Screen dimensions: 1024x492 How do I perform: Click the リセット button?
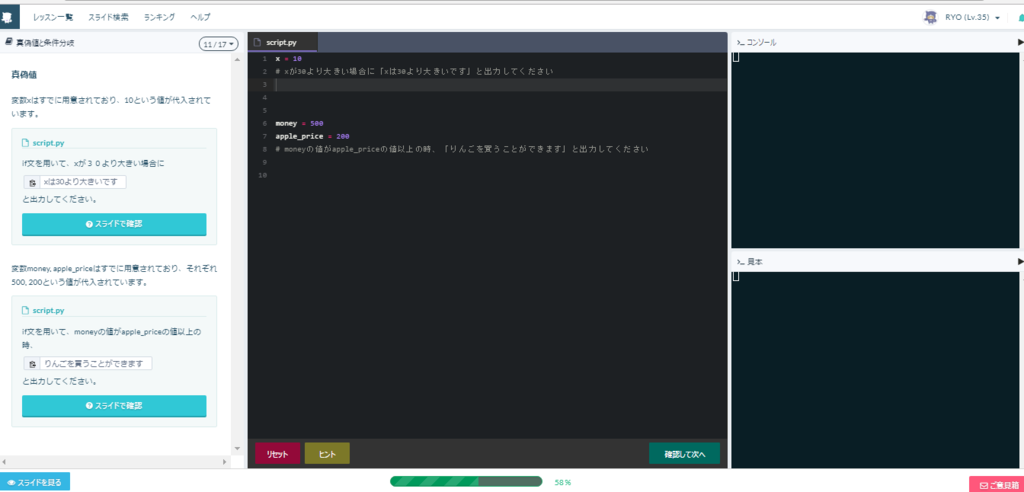[278, 453]
